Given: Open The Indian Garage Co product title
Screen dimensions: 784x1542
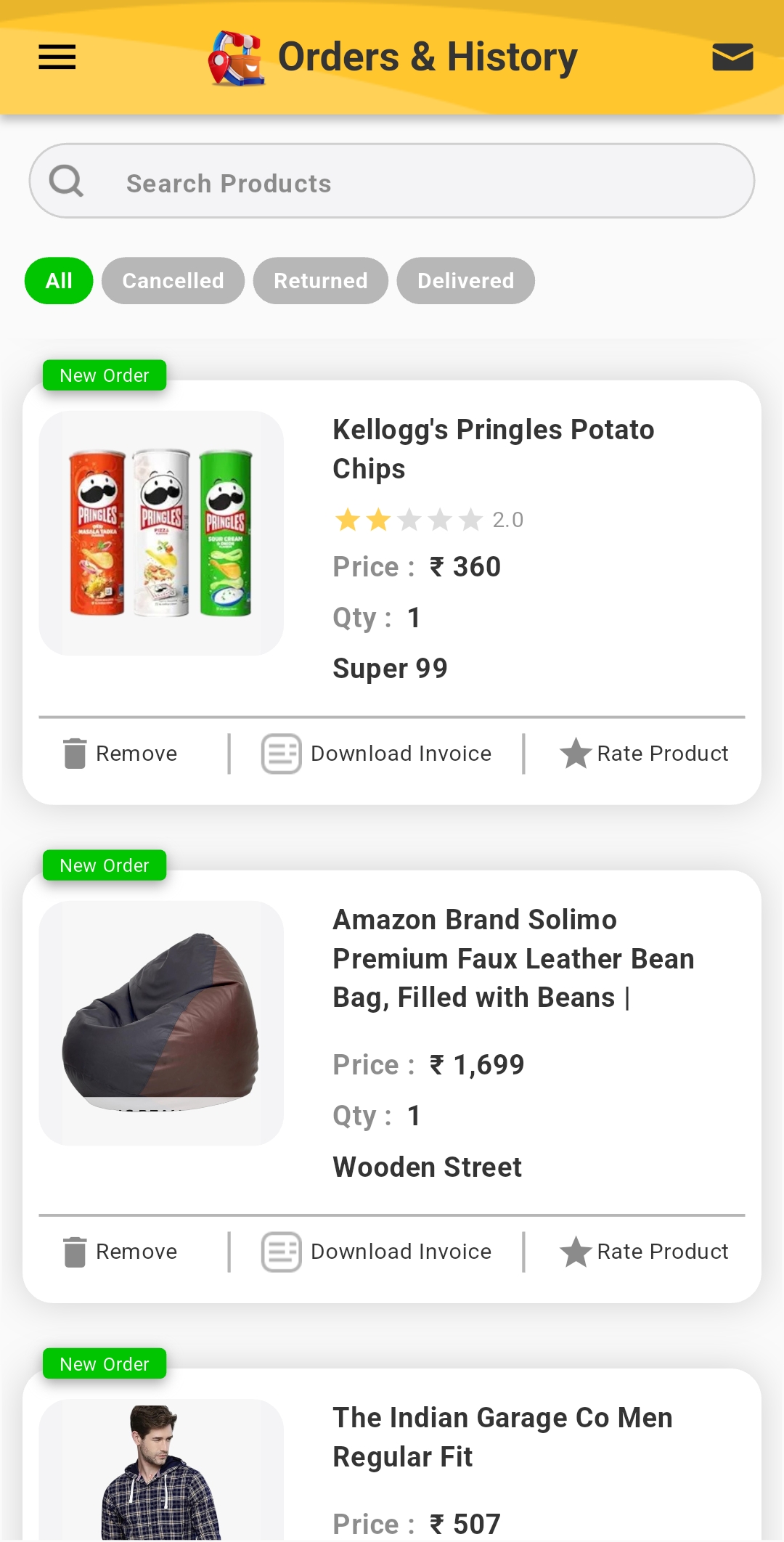Looking at the screenshot, I should (503, 1437).
